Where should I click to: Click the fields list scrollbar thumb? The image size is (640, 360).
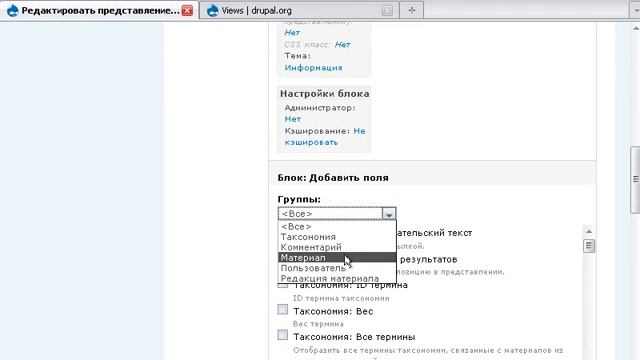589,246
